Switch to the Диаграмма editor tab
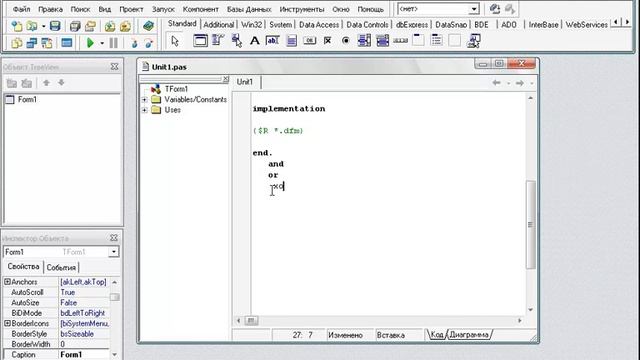Viewport: 640px width, 360px height. (x=469, y=335)
